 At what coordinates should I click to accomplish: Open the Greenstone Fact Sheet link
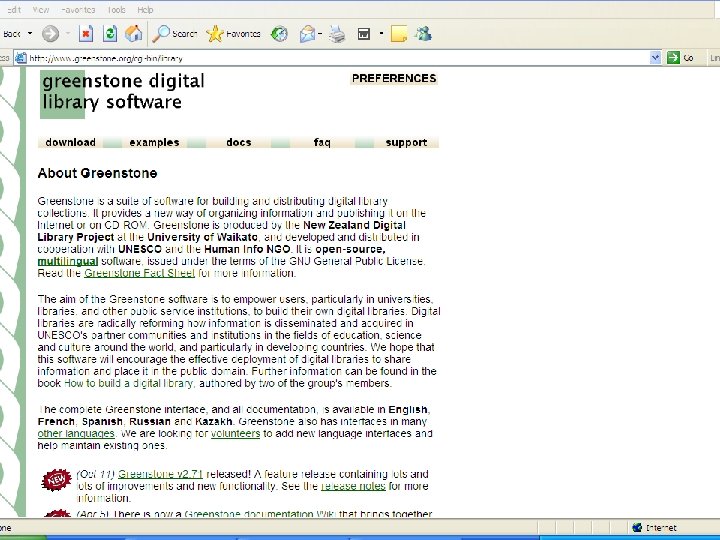140,273
